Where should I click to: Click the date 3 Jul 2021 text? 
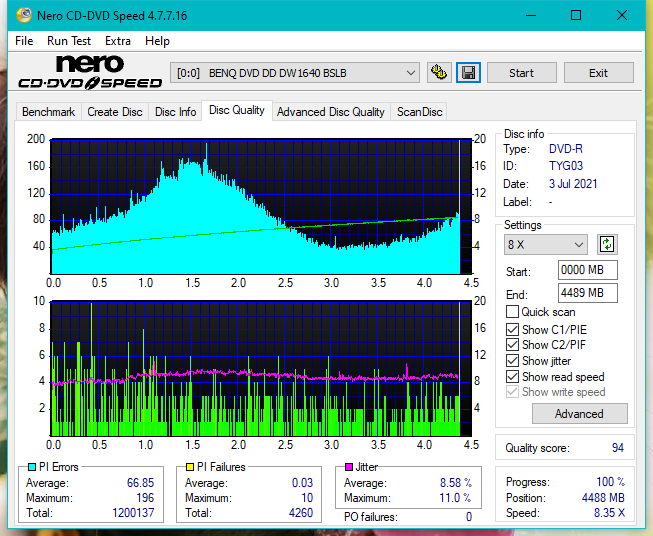(x=573, y=184)
